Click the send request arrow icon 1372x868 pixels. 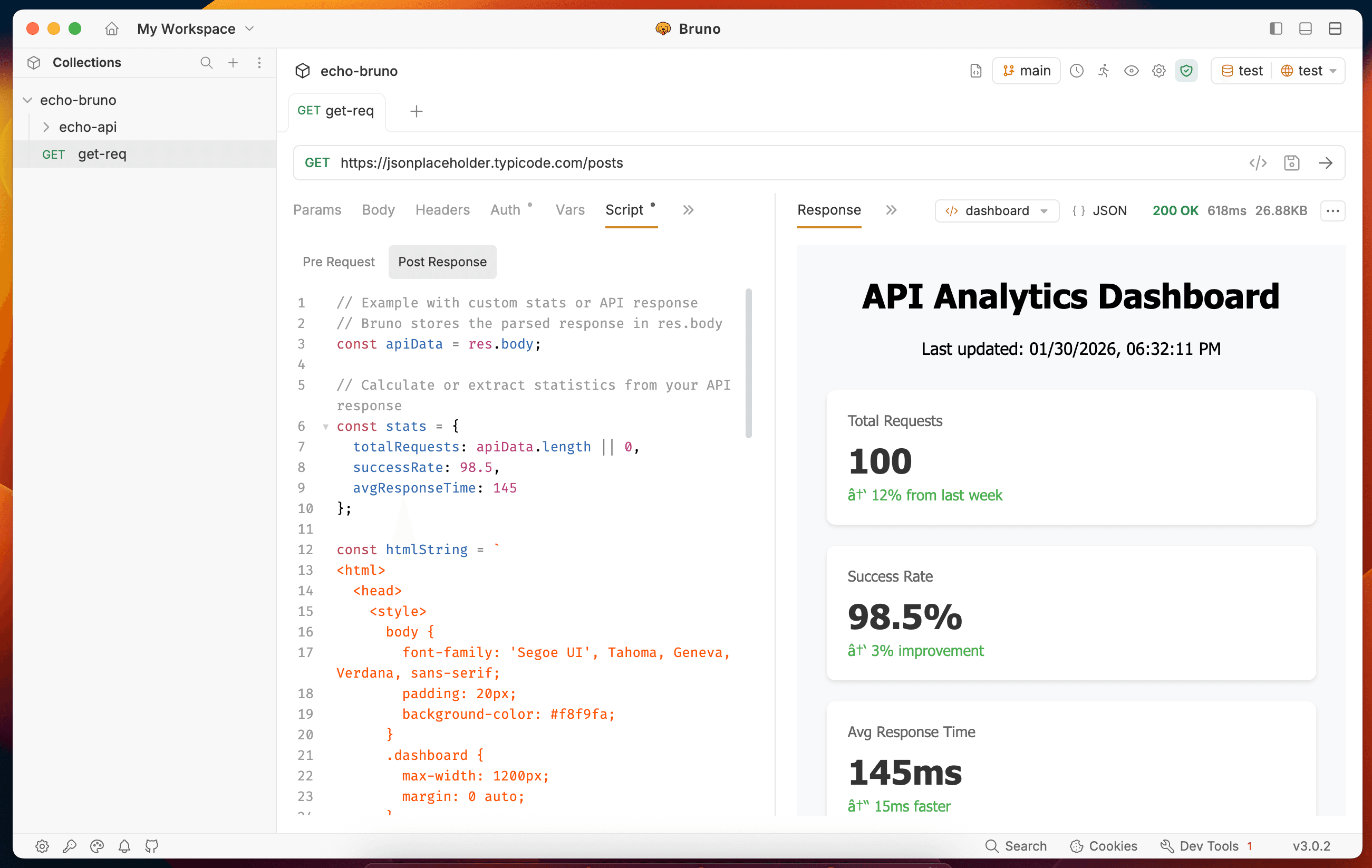[1325, 163]
